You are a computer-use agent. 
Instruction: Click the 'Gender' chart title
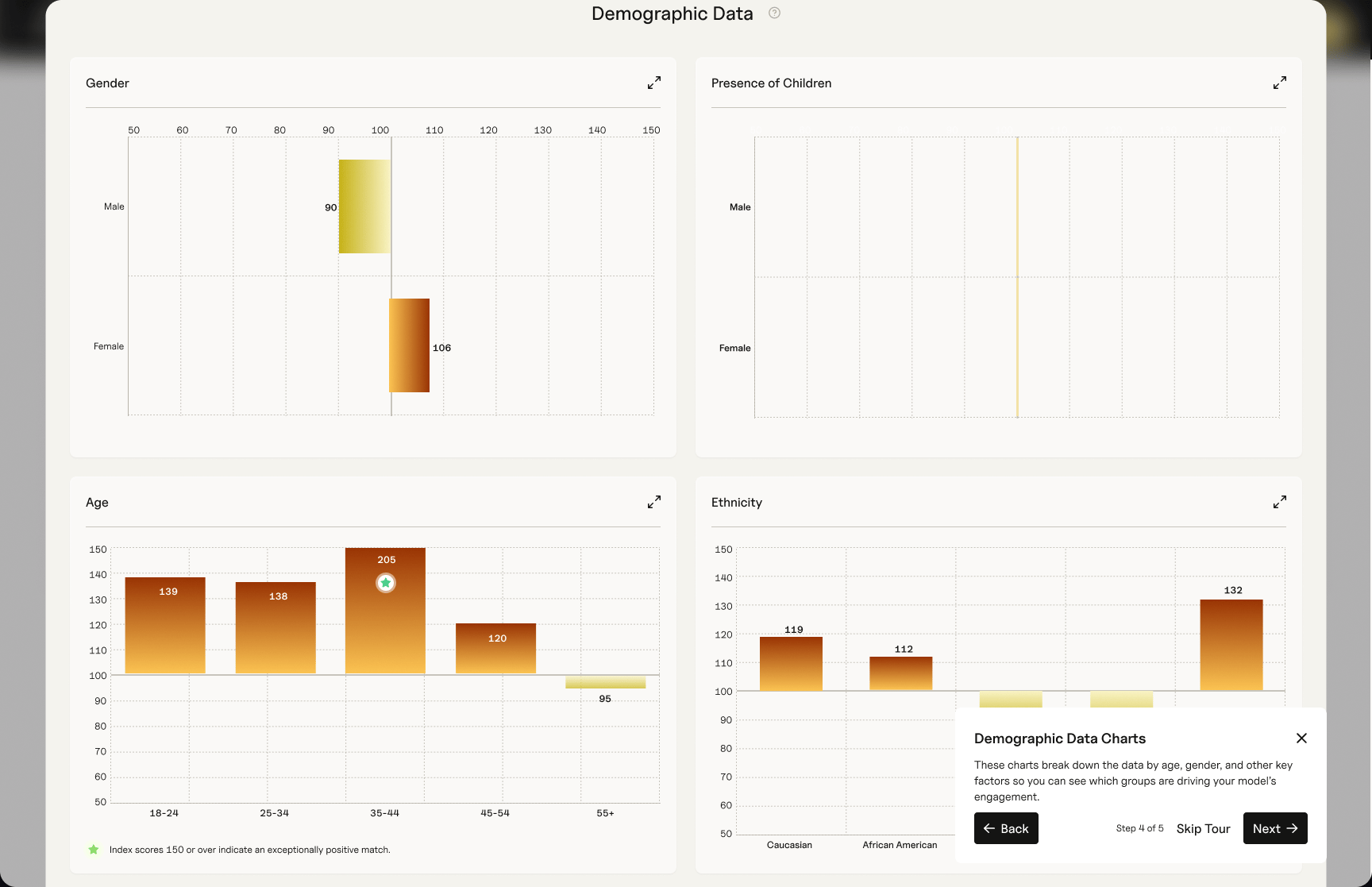(107, 83)
